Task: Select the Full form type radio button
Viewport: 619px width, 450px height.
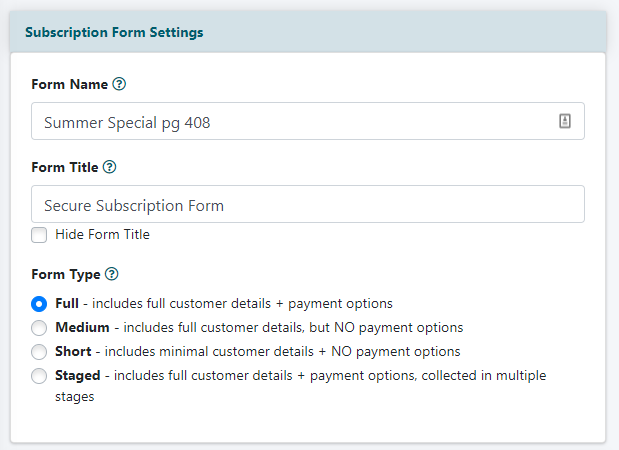Action: pos(39,303)
